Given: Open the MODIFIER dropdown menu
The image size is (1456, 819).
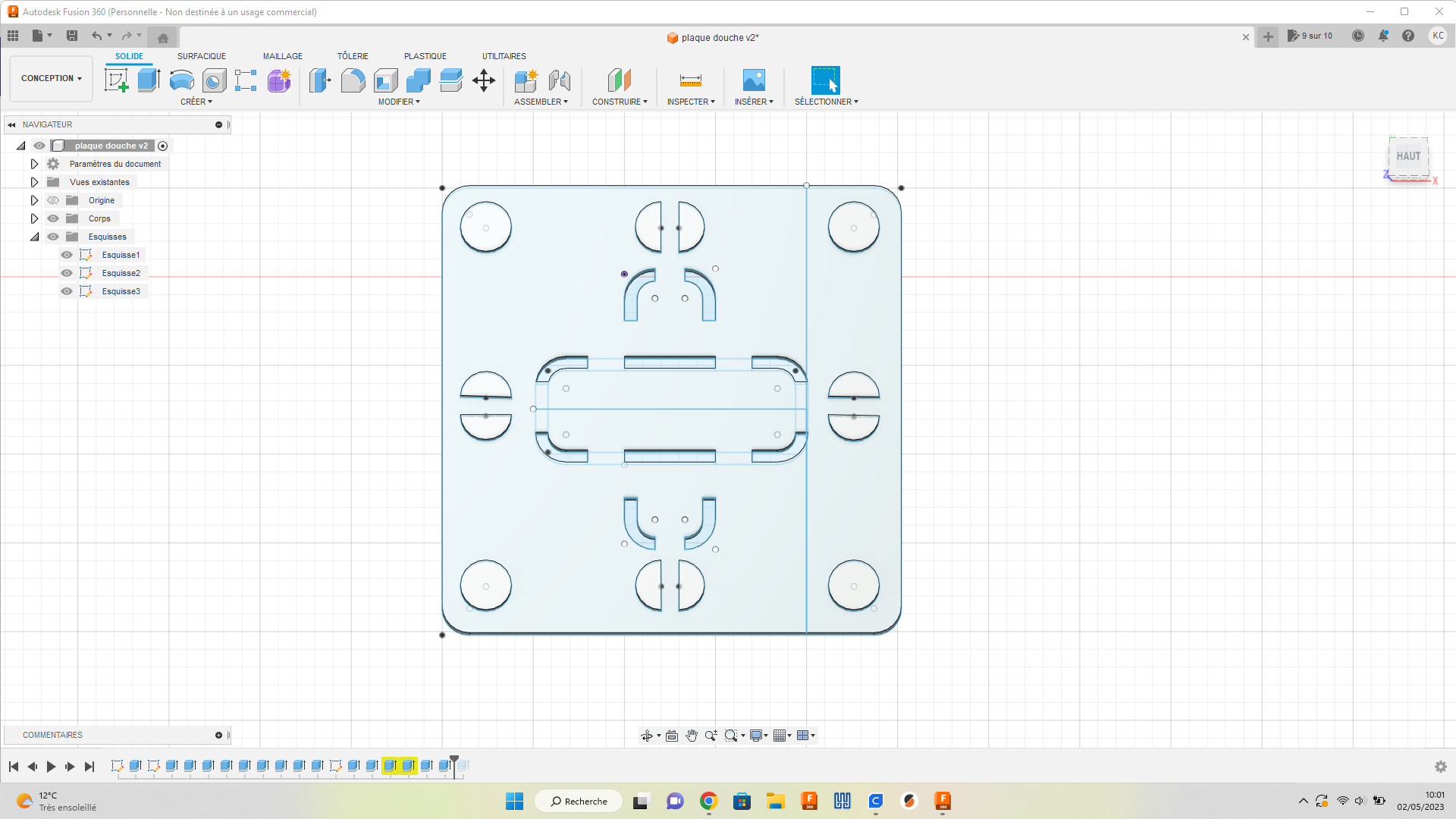Looking at the screenshot, I should (x=399, y=102).
